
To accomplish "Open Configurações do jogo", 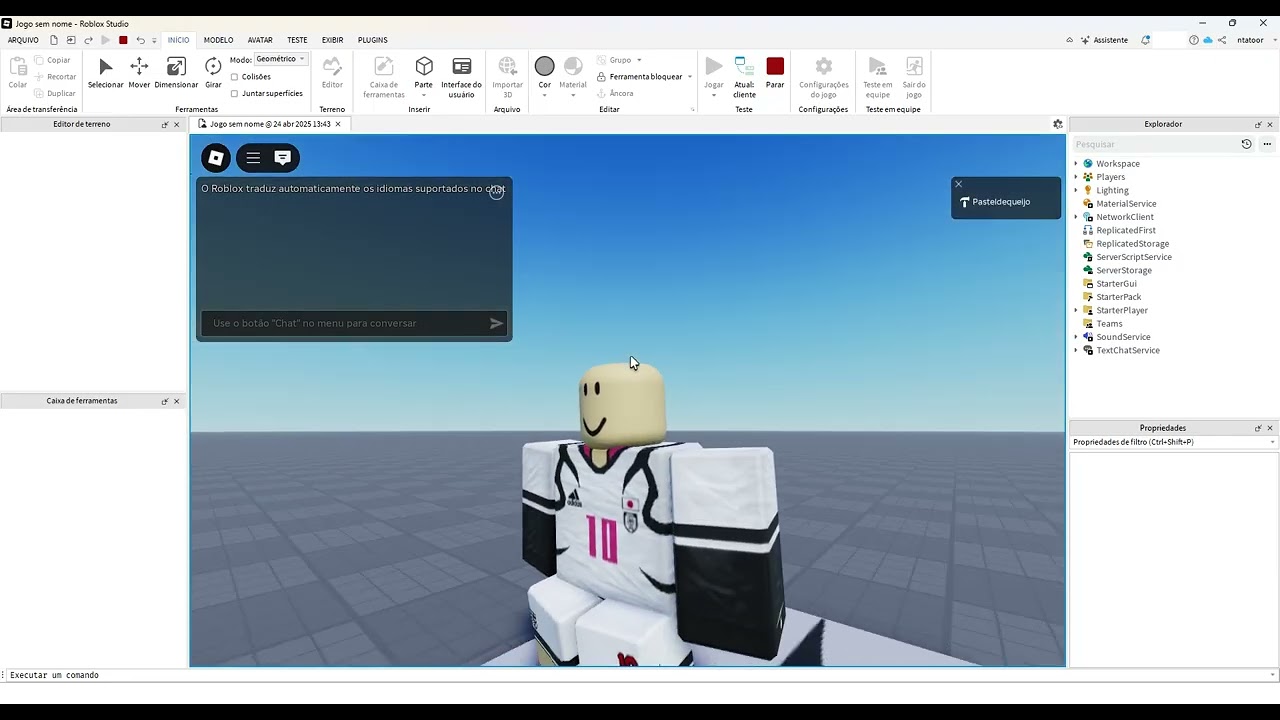I will pyautogui.click(x=823, y=77).
